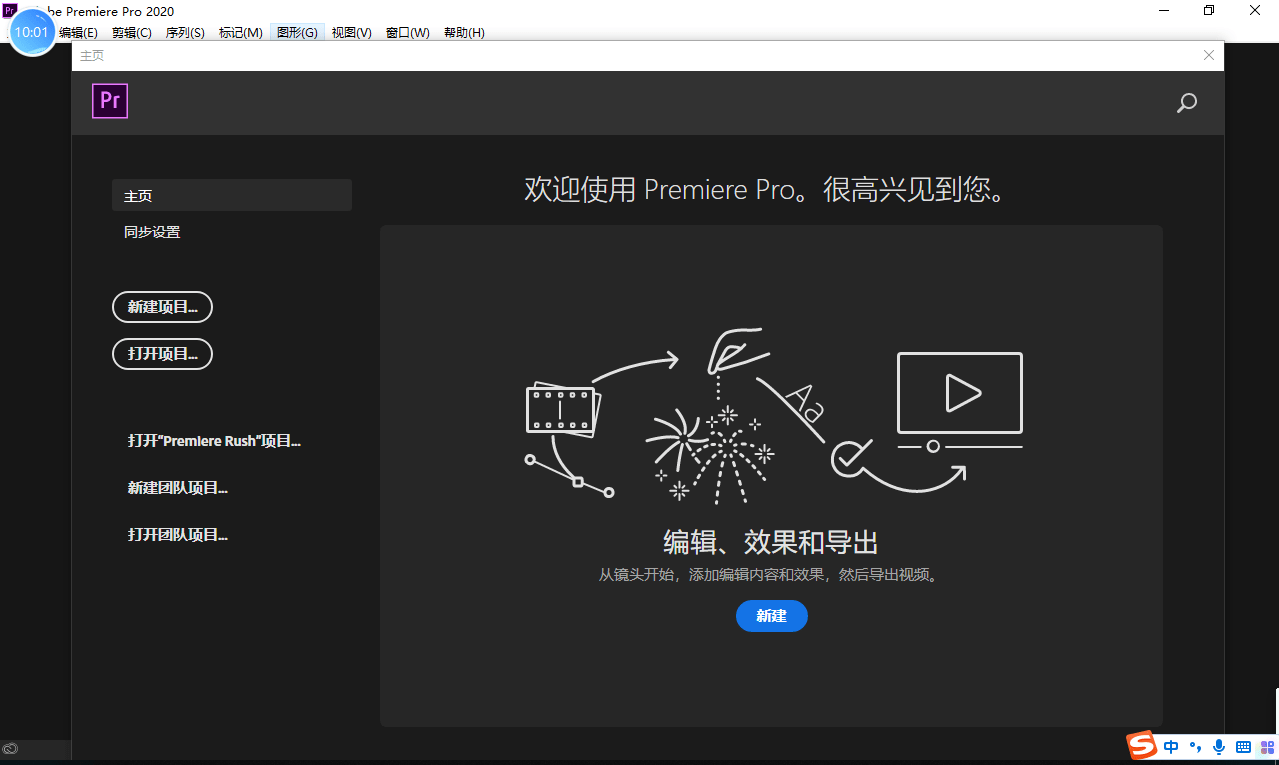Click the Sogou input method S logo
Screen dimensions: 1279x765
click(1142, 746)
